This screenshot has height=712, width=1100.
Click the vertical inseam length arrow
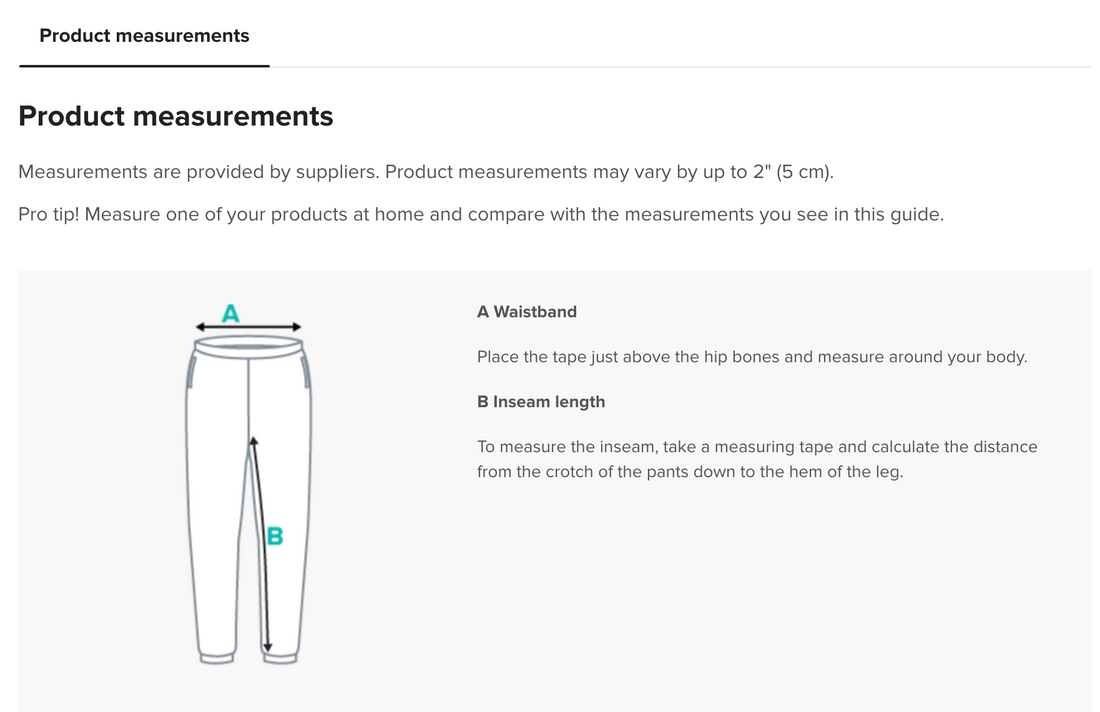point(261,545)
